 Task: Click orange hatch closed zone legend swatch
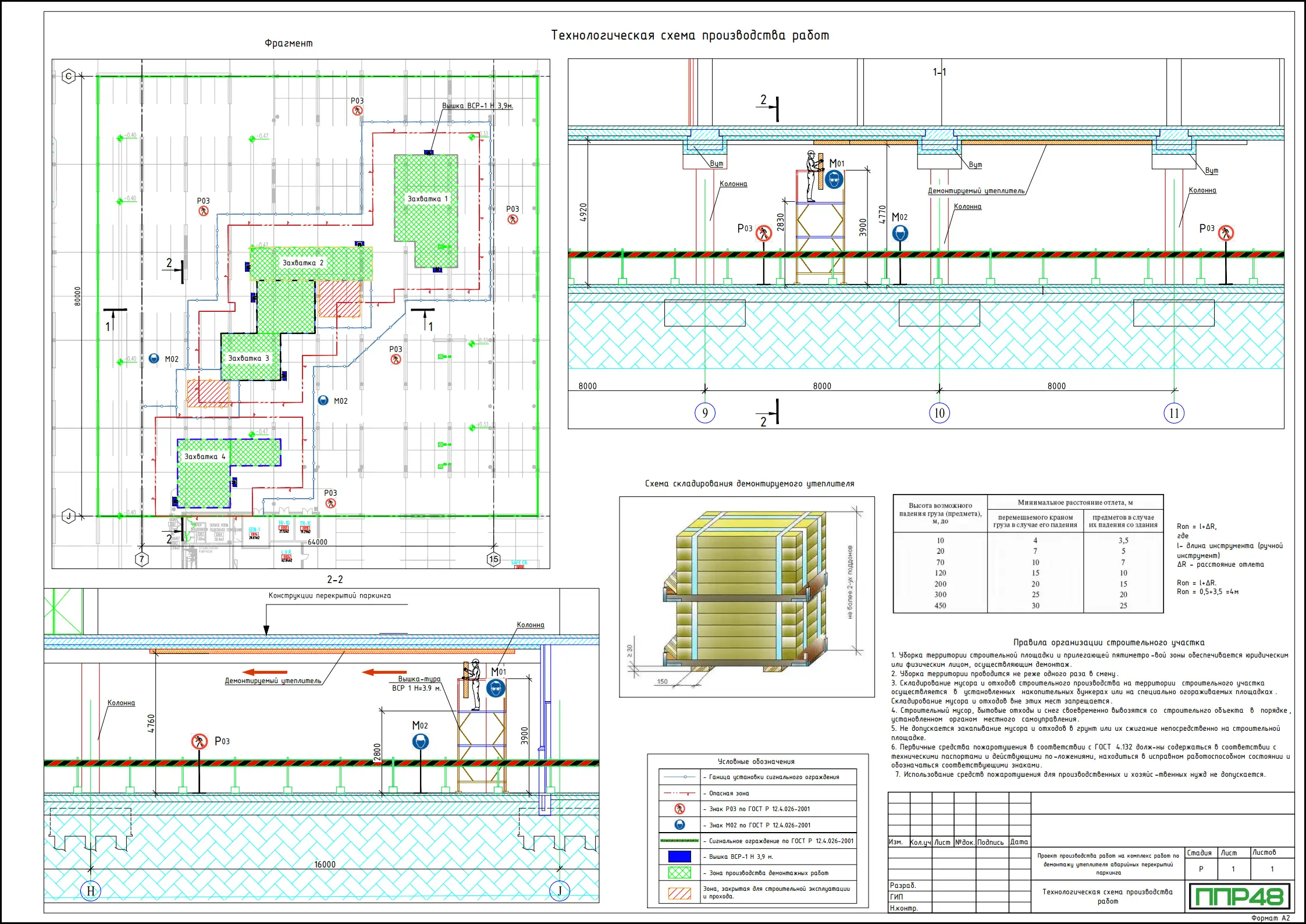pos(679,893)
